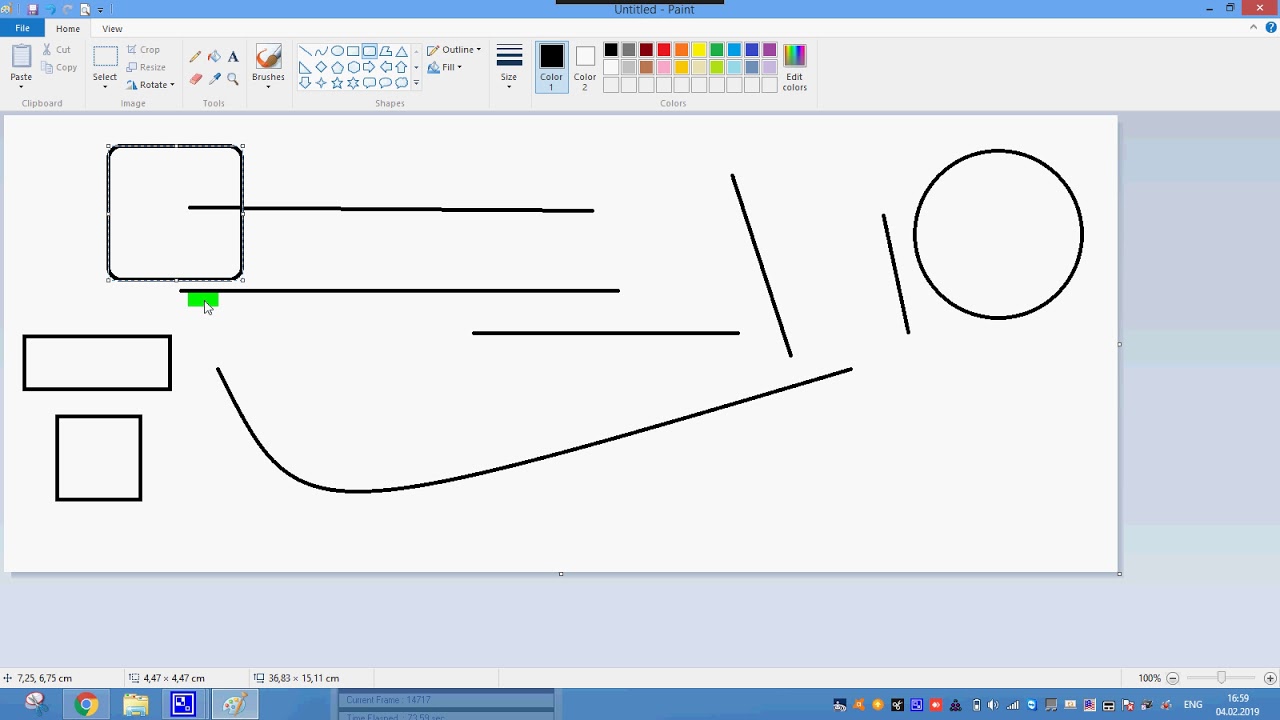
Task: Choose the Fill with color bucket
Action: [214, 57]
